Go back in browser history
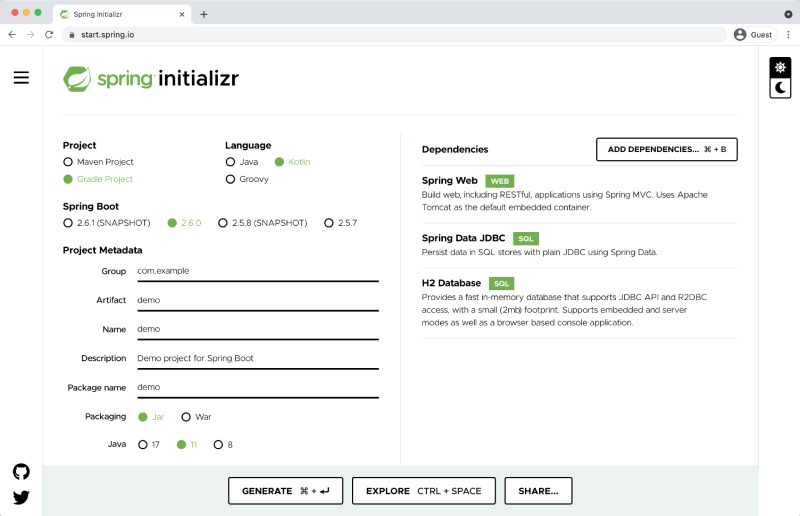This screenshot has width=800, height=516. [12, 35]
